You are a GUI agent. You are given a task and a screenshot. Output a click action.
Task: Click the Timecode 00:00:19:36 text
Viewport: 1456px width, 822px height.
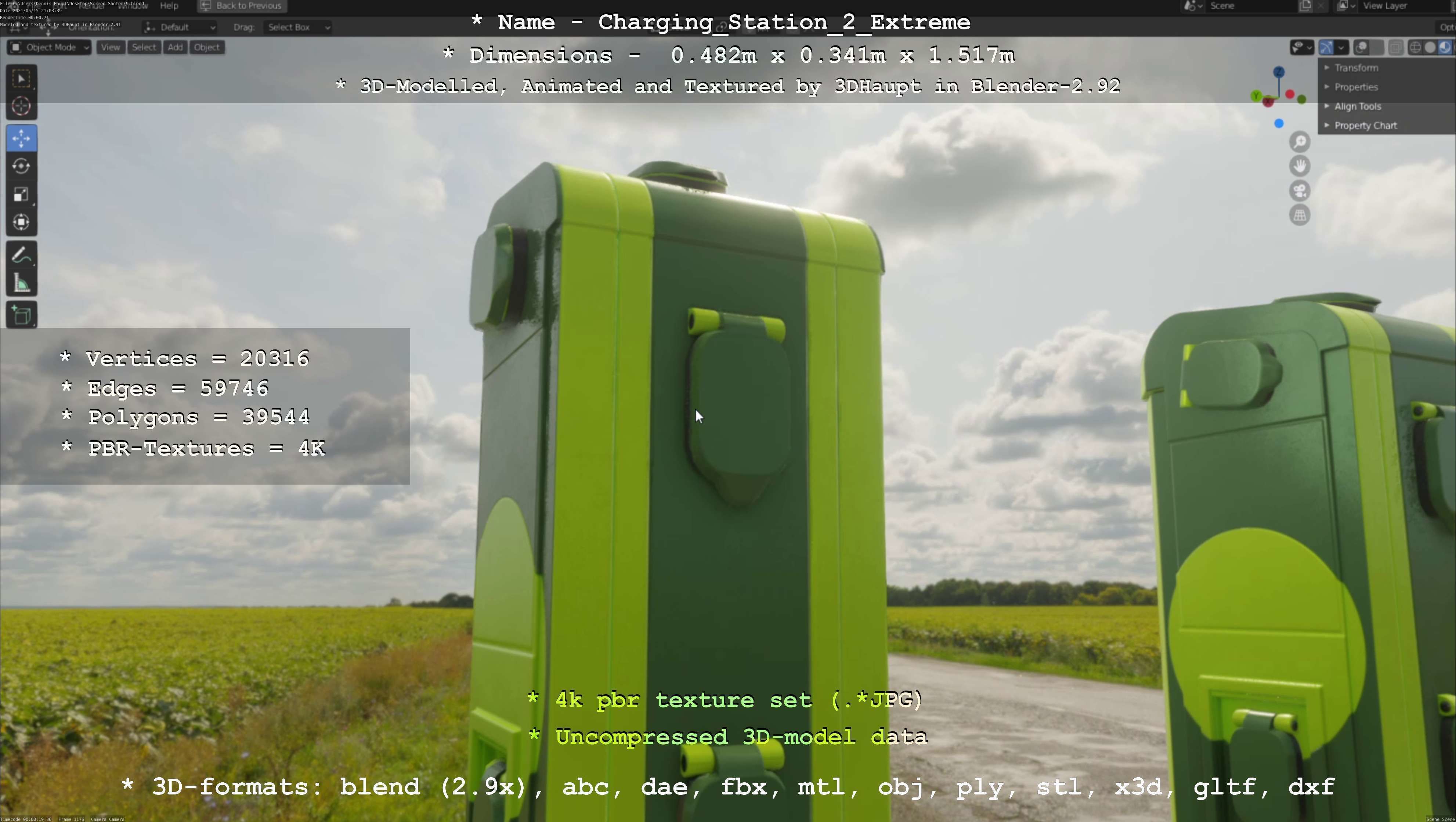click(x=26, y=819)
